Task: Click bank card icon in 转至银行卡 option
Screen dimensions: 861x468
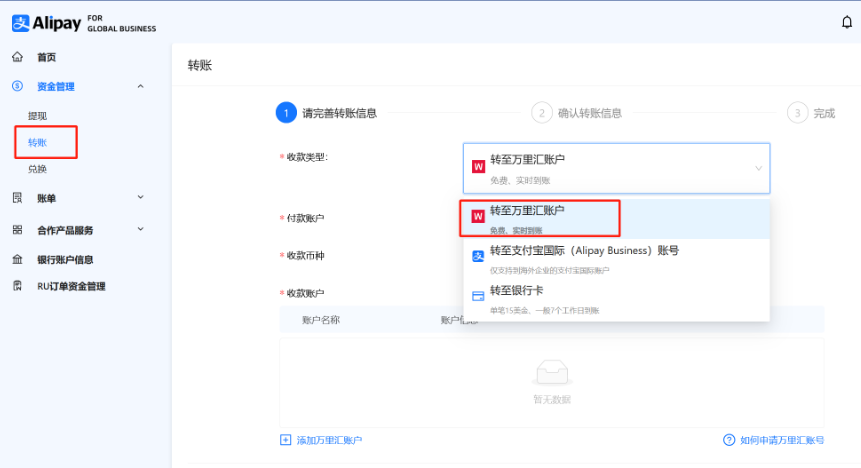Action: tap(478, 296)
